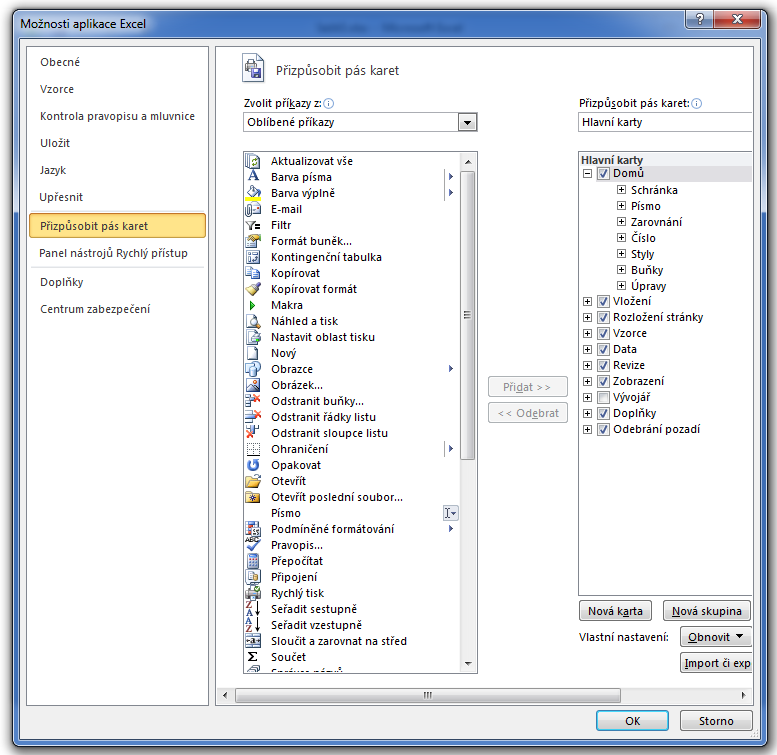
Task: Collapse the Domů tree node
Action: (587, 173)
